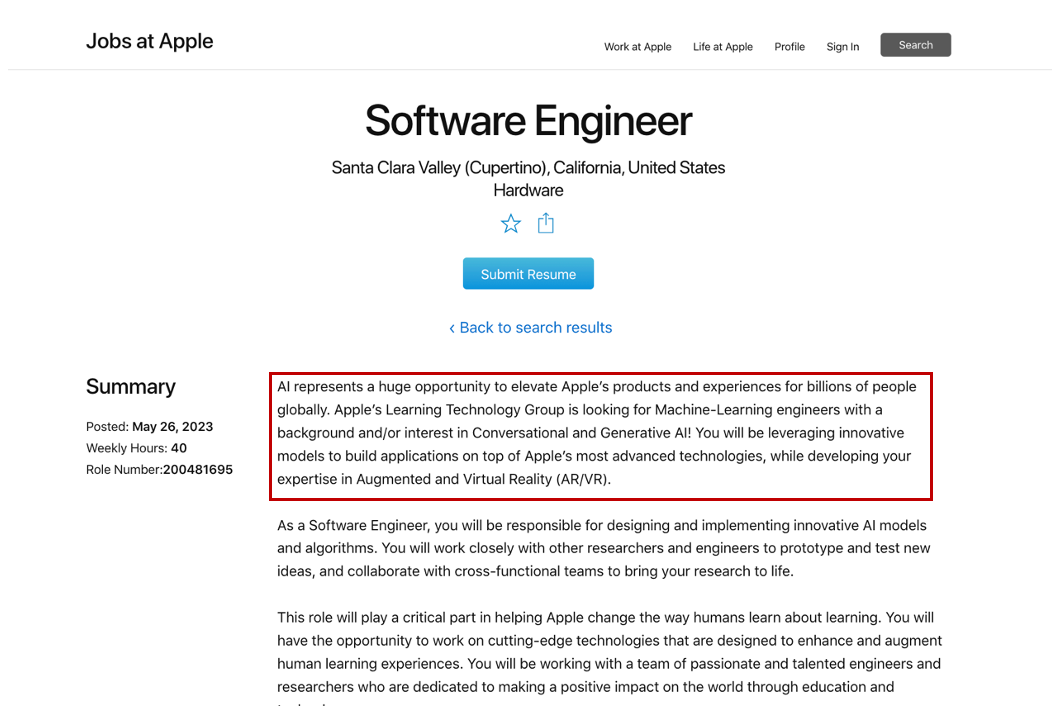Viewport: 1052px width, 714px height.
Task: Click the role number 200481695
Action: coord(198,470)
